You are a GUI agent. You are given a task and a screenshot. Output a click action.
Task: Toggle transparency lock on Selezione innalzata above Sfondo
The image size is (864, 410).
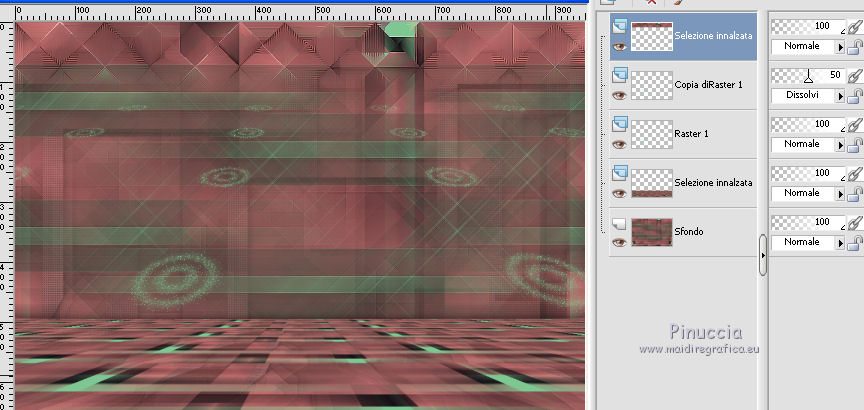[x=855, y=195]
